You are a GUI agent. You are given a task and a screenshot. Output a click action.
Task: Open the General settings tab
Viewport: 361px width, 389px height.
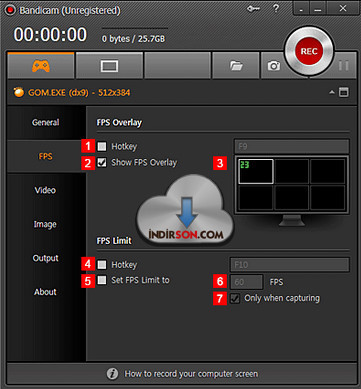[x=45, y=122]
